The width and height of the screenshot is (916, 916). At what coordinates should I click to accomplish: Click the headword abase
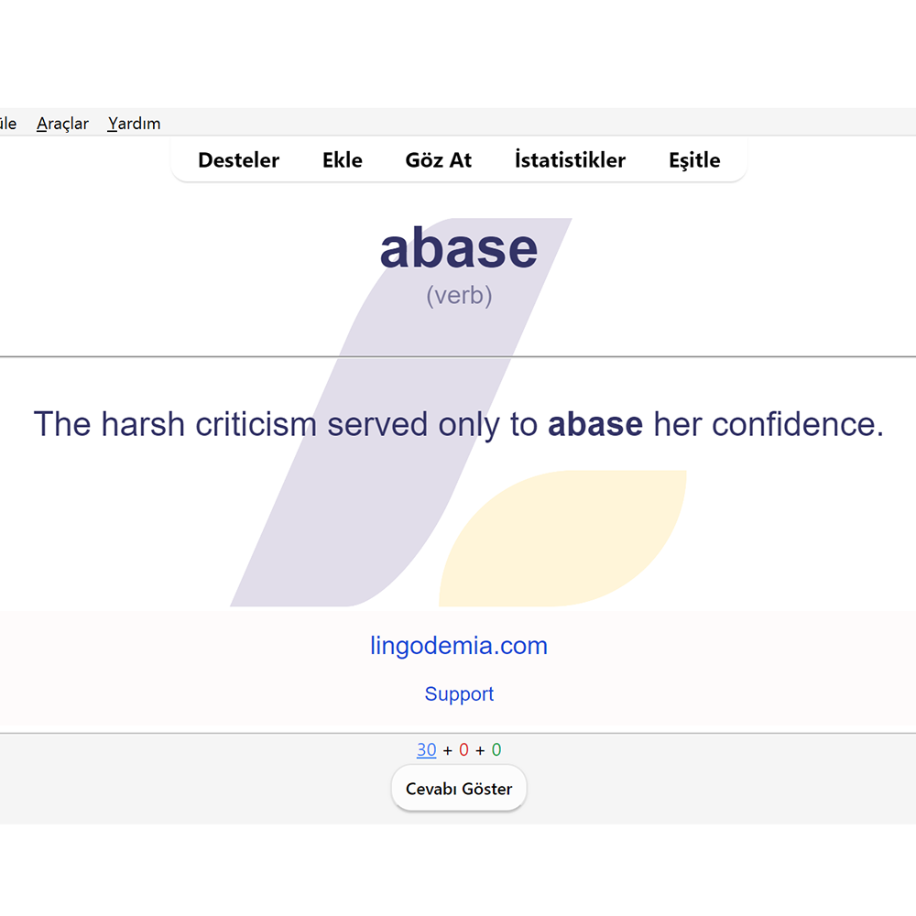pos(459,248)
